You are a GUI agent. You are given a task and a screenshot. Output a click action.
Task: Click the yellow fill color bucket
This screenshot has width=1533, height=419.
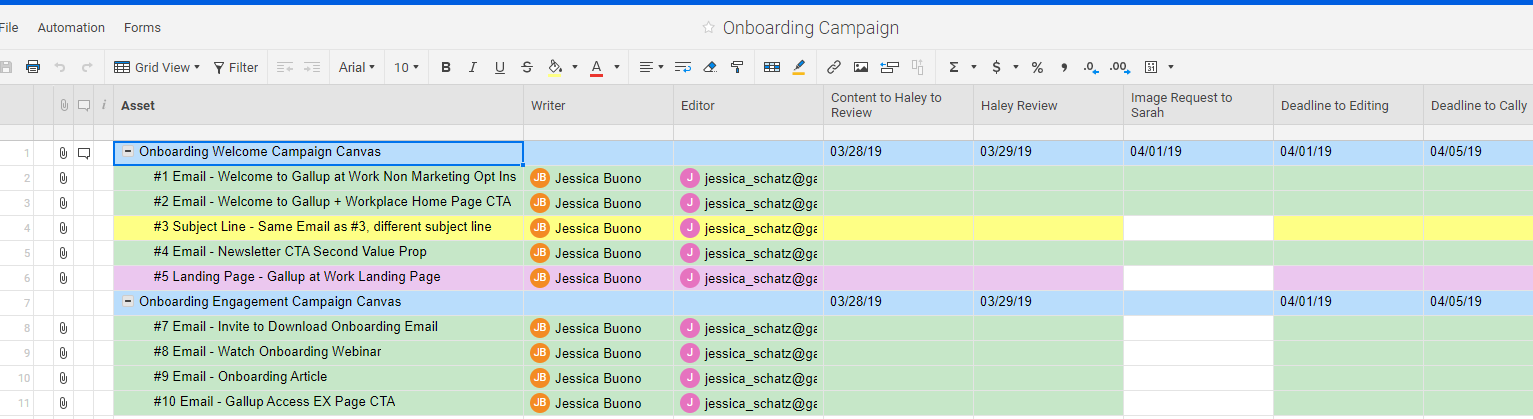pyautogui.click(x=555, y=67)
